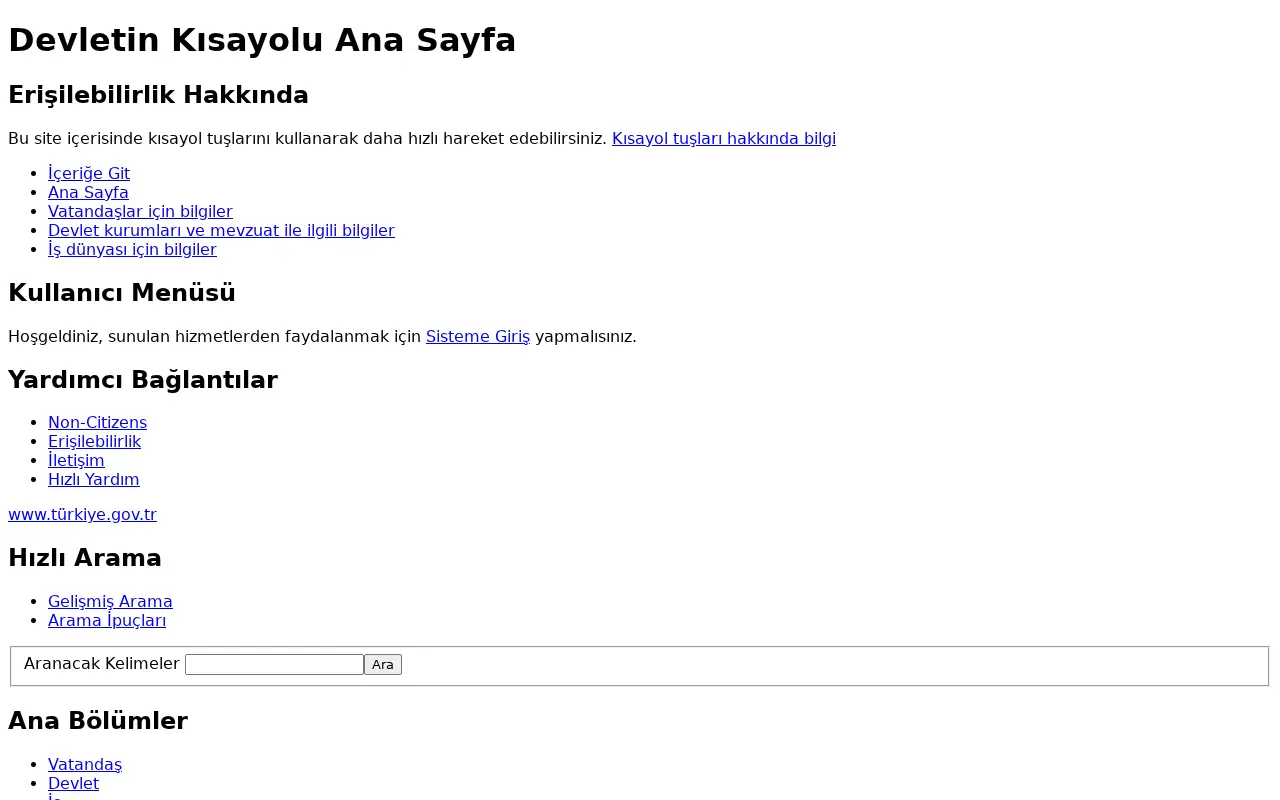Viewport: 1280px width, 800px height.
Task: Open the Devlet section link
Action: 73,784
